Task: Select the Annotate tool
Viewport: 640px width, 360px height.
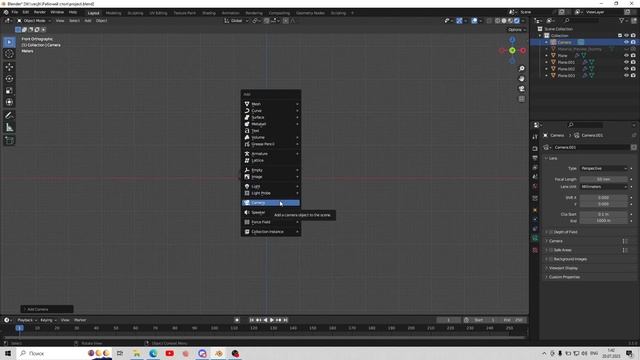Action: pyautogui.click(x=9, y=116)
